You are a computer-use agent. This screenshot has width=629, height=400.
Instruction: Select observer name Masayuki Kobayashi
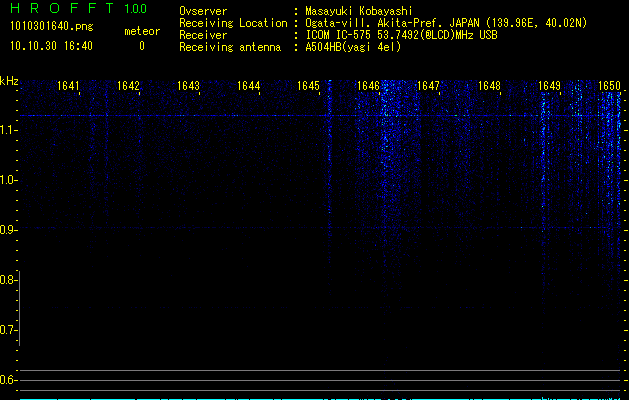pos(359,11)
